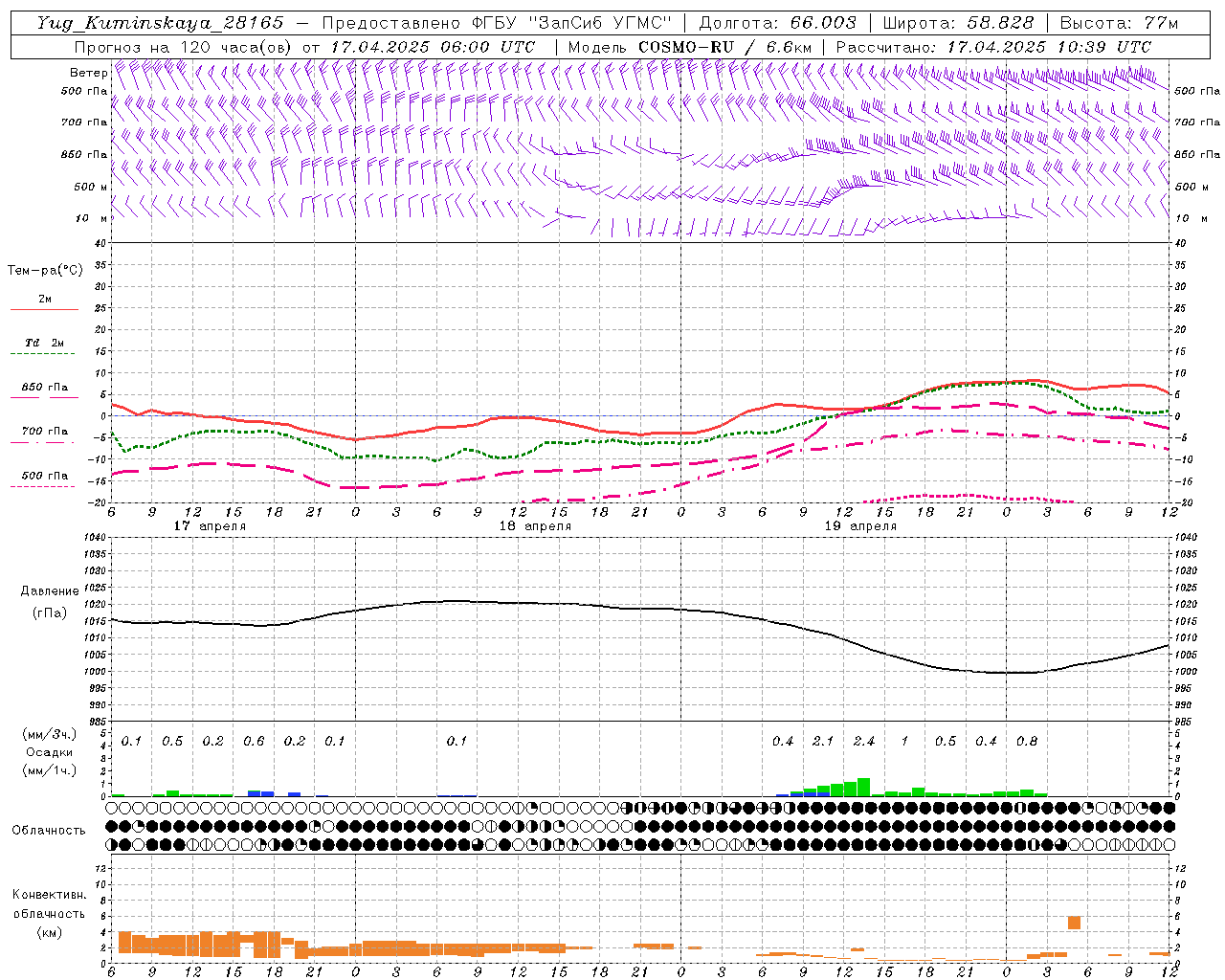Click the station name Yug_Kuminskaya_28165
The image size is (1225, 980).
[161, 23]
